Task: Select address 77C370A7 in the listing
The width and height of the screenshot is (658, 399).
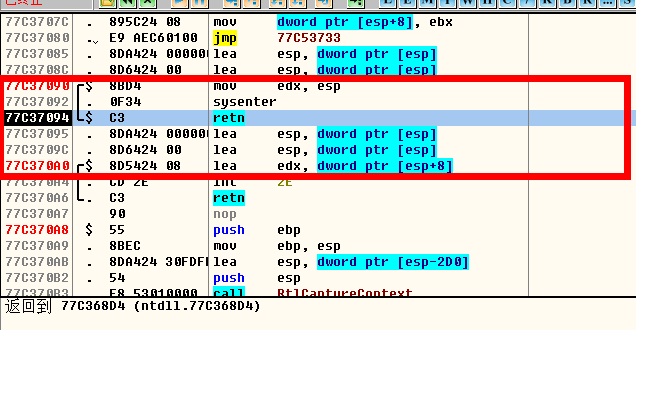Action: [37, 214]
